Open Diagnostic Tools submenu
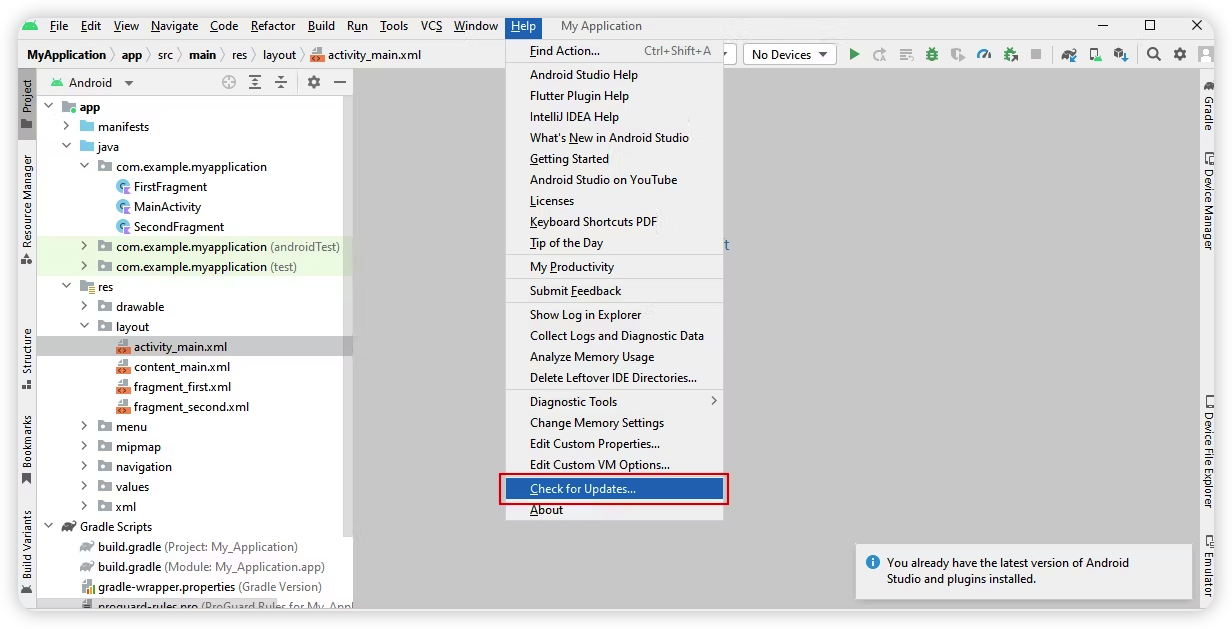The width and height of the screenshot is (1232, 629). [x=614, y=402]
